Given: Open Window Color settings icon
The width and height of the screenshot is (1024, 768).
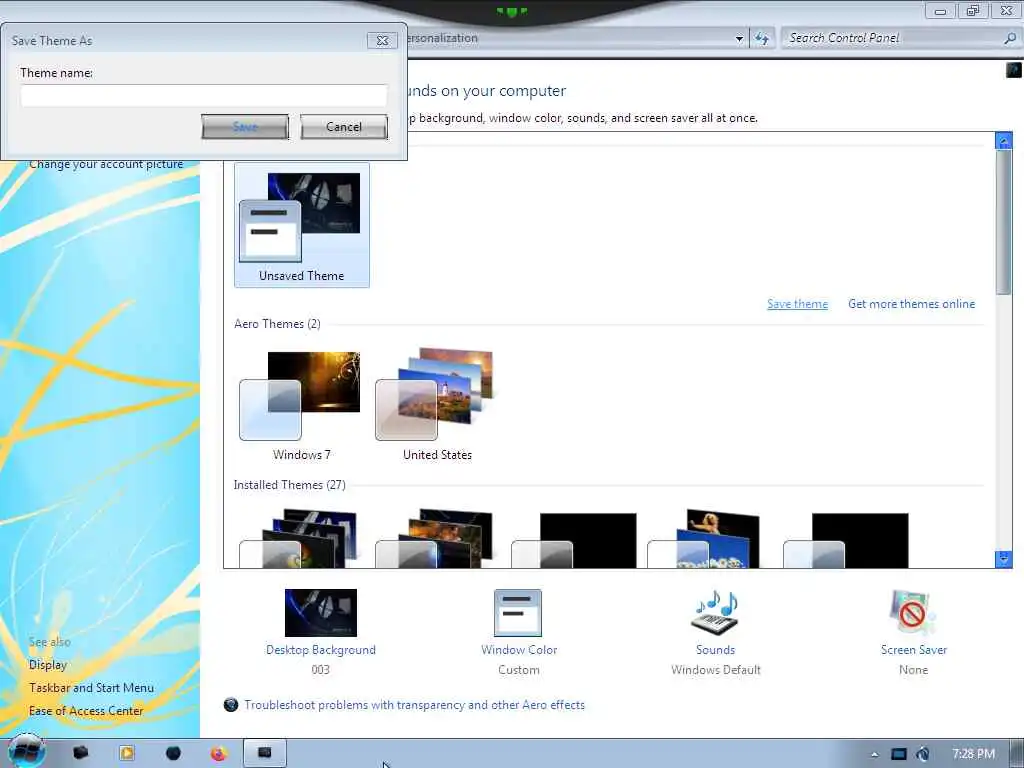Looking at the screenshot, I should pos(518,613).
